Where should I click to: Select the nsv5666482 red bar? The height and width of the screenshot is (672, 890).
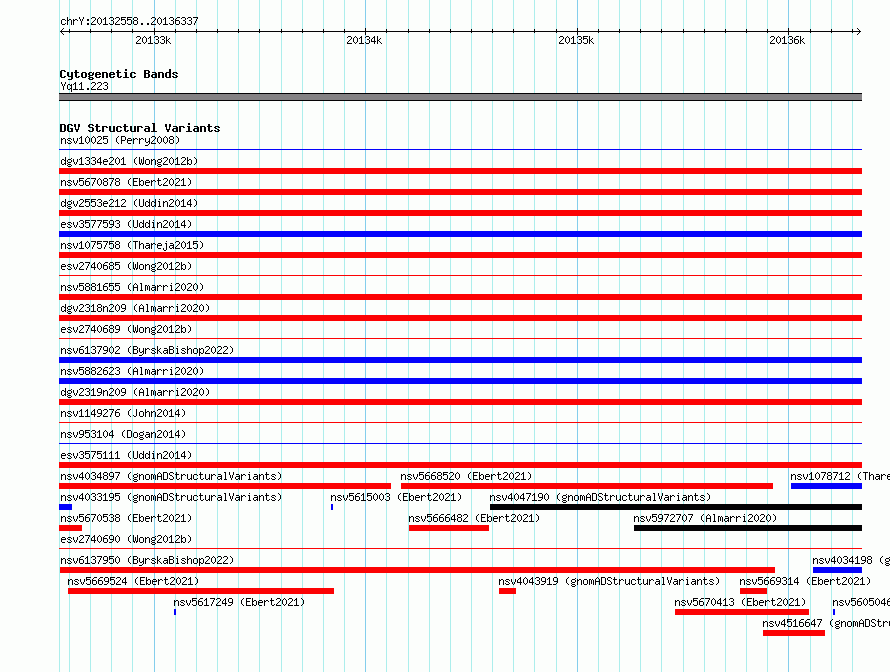tap(448, 528)
